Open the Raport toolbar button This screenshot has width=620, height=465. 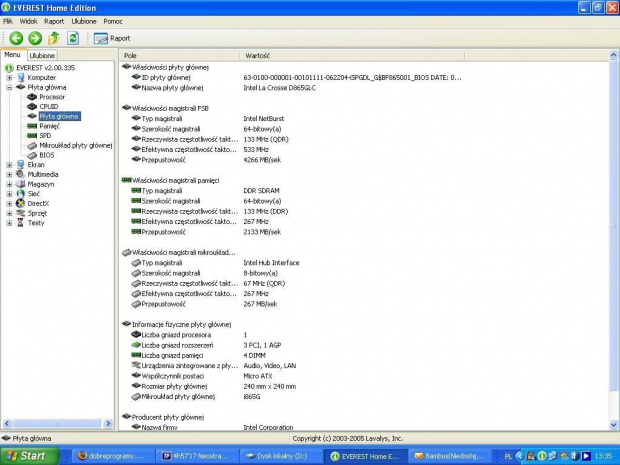[112, 38]
